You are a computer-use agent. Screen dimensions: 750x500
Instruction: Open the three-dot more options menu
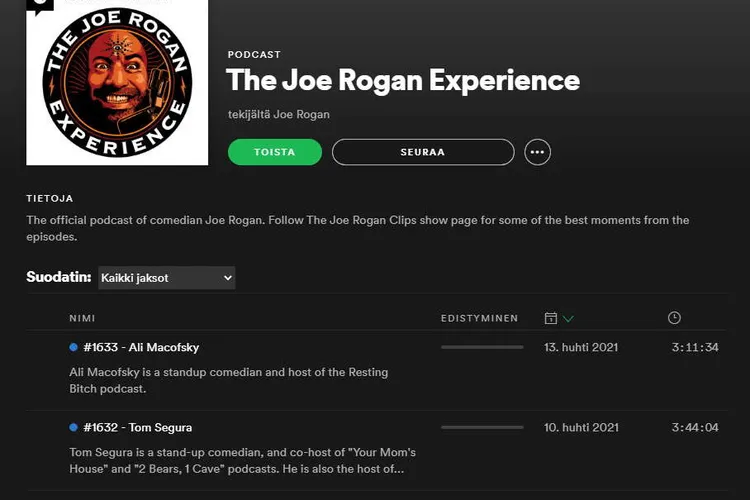click(x=537, y=152)
